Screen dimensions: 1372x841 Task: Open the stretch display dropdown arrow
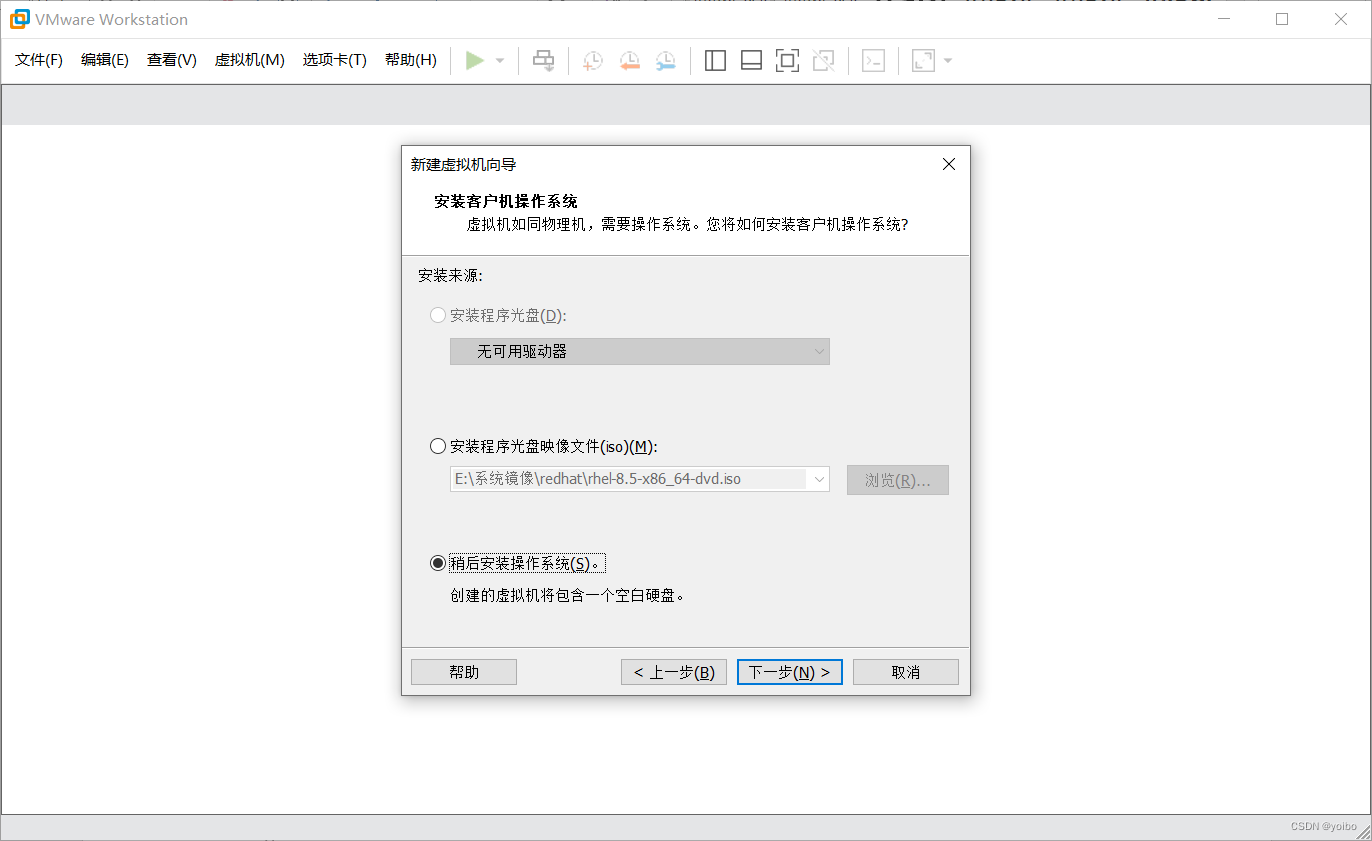coord(948,61)
